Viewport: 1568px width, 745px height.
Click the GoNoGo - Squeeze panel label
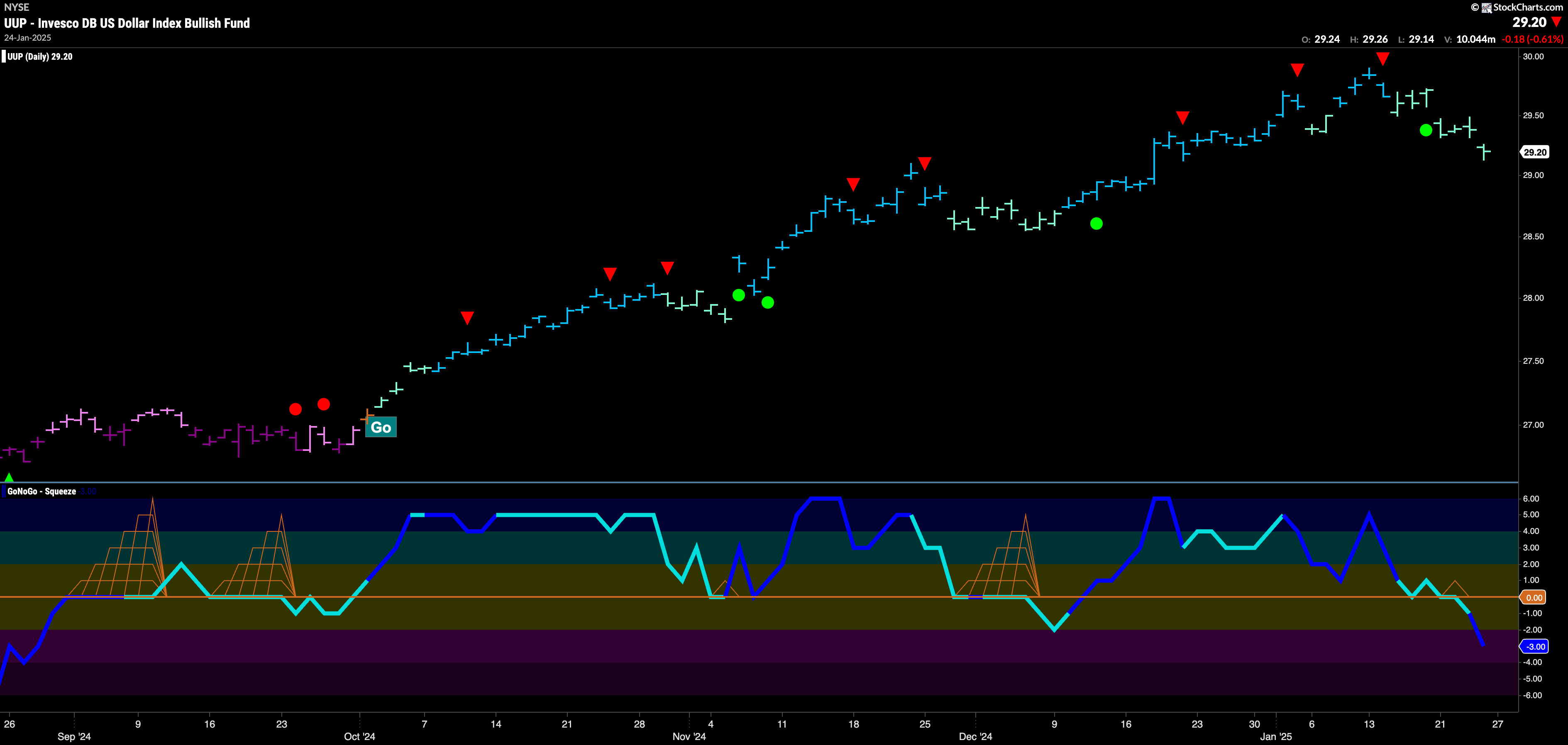pos(42,492)
